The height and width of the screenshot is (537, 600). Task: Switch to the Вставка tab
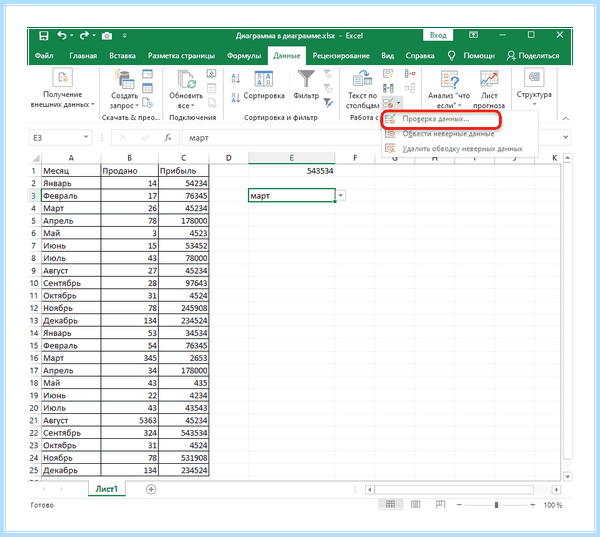click(x=122, y=56)
